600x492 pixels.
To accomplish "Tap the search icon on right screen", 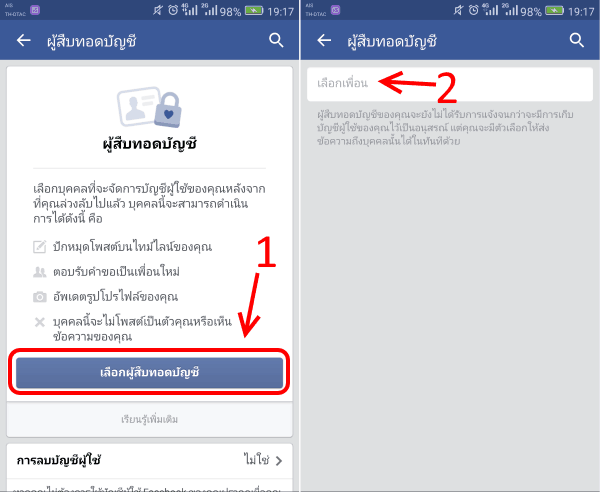I will [x=576, y=40].
